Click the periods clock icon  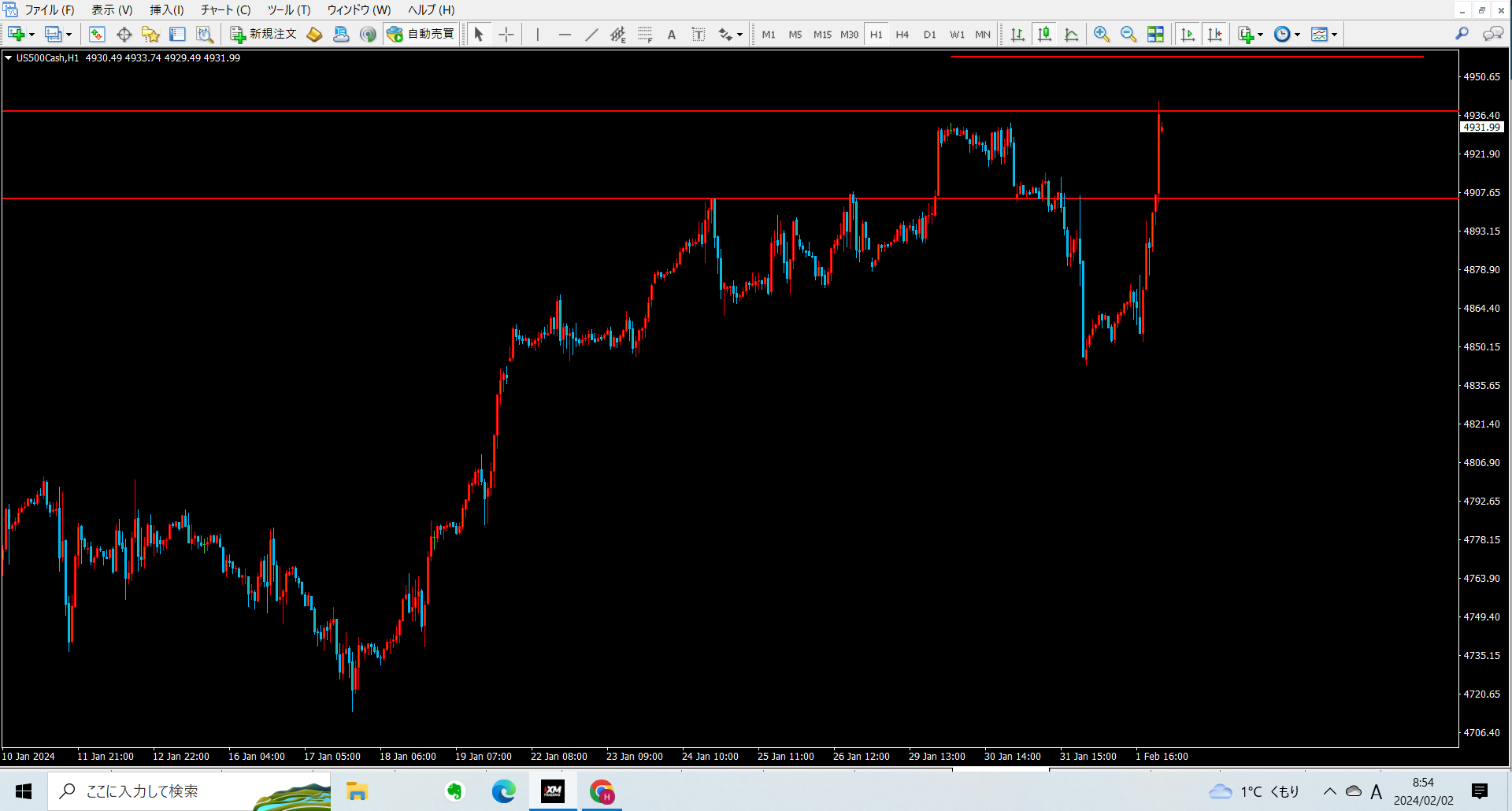[1282, 34]
